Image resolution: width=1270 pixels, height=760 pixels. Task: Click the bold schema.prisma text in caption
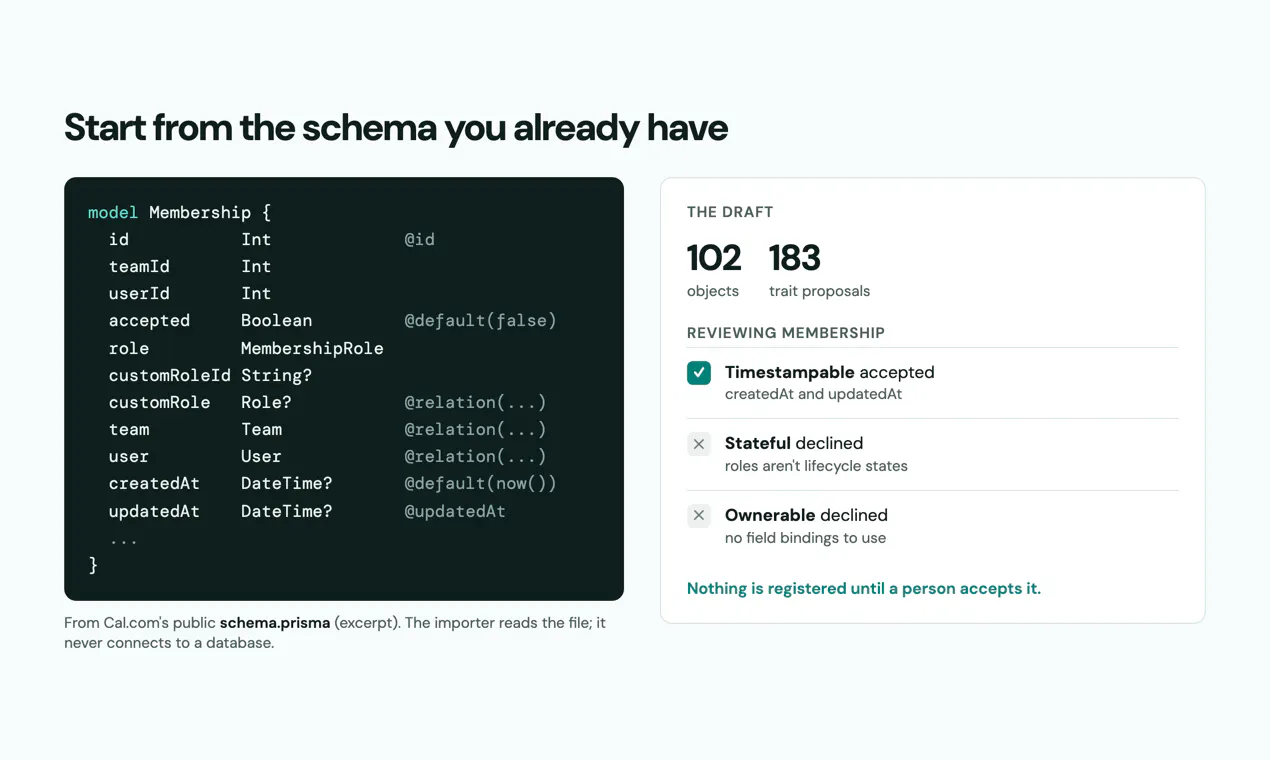point(275,623)
